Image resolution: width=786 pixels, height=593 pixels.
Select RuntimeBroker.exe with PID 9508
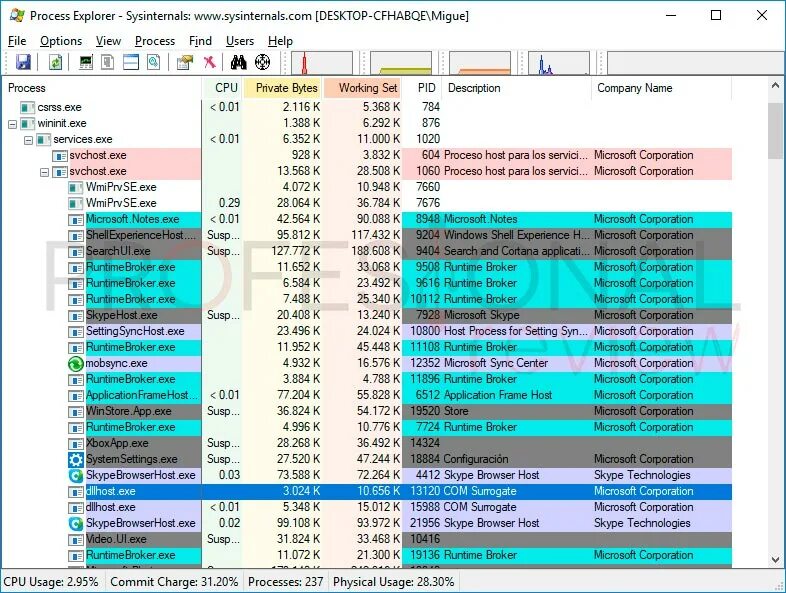point(367,267)
